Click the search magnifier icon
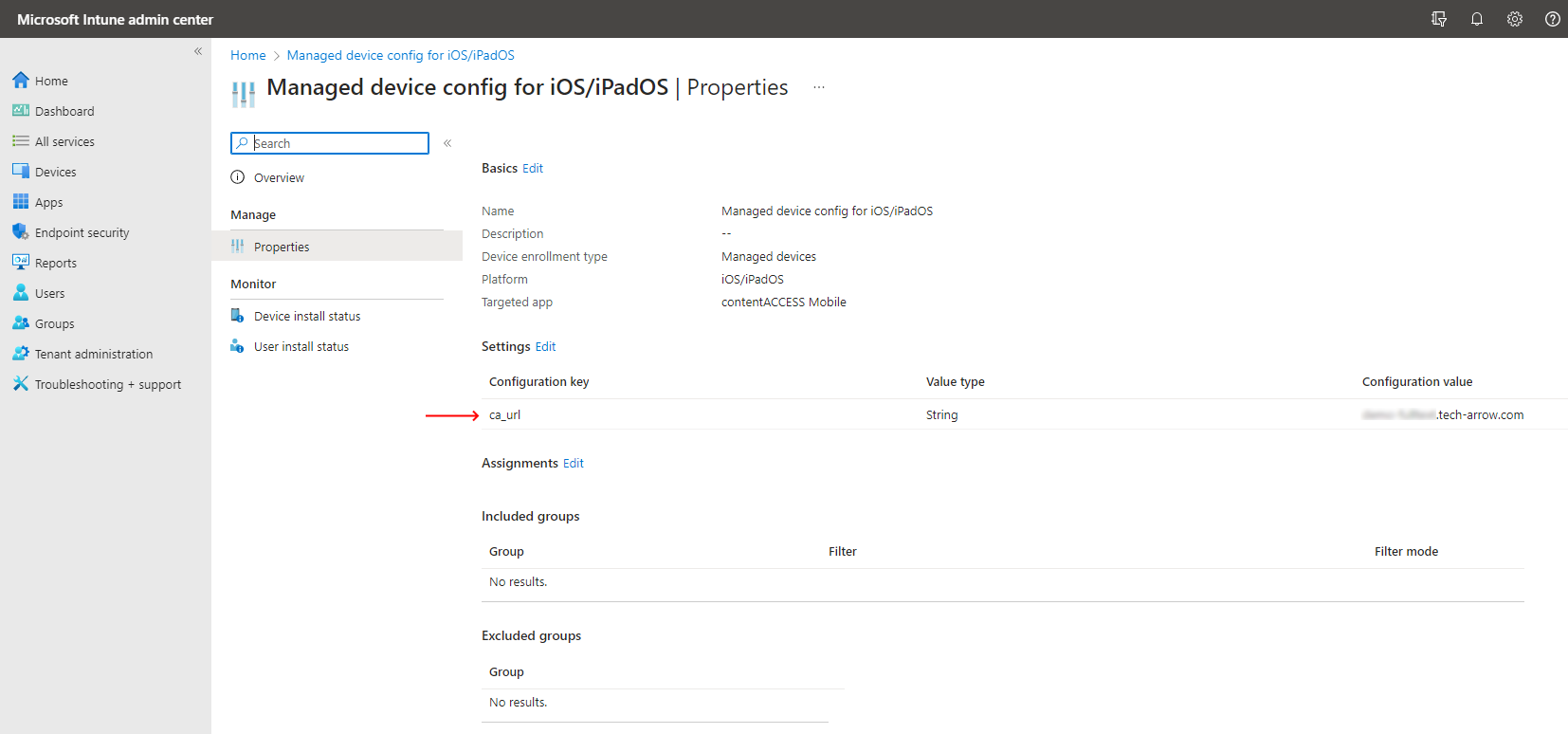Screen dimensions: 1568x734 [x=243, y=143]
